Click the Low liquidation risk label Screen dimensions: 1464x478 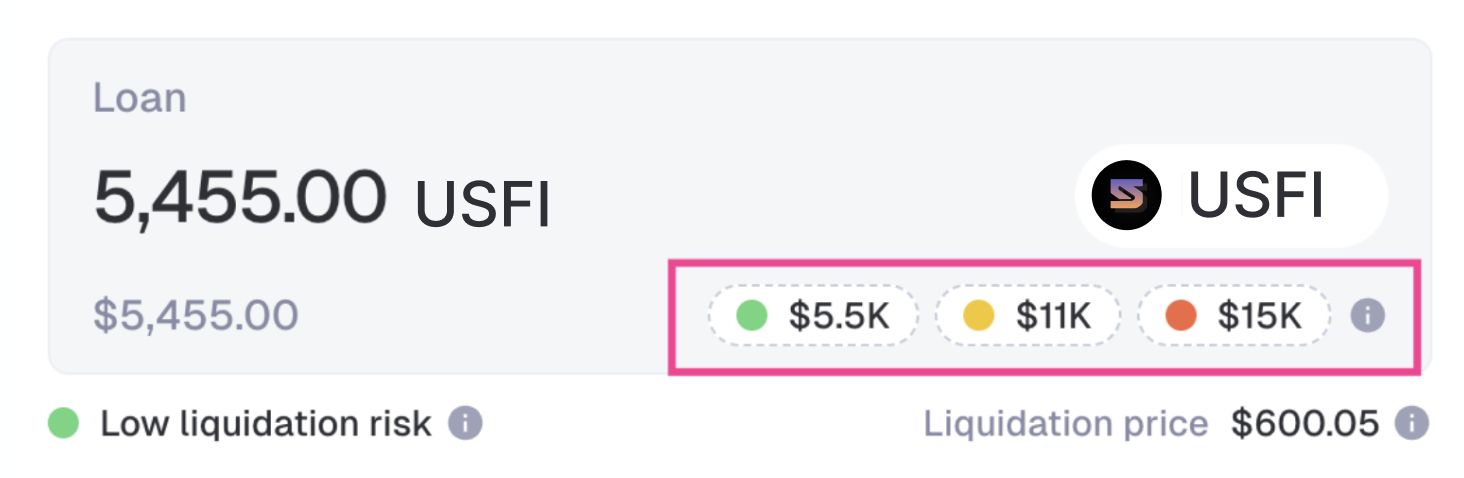(x=266, y=424)
